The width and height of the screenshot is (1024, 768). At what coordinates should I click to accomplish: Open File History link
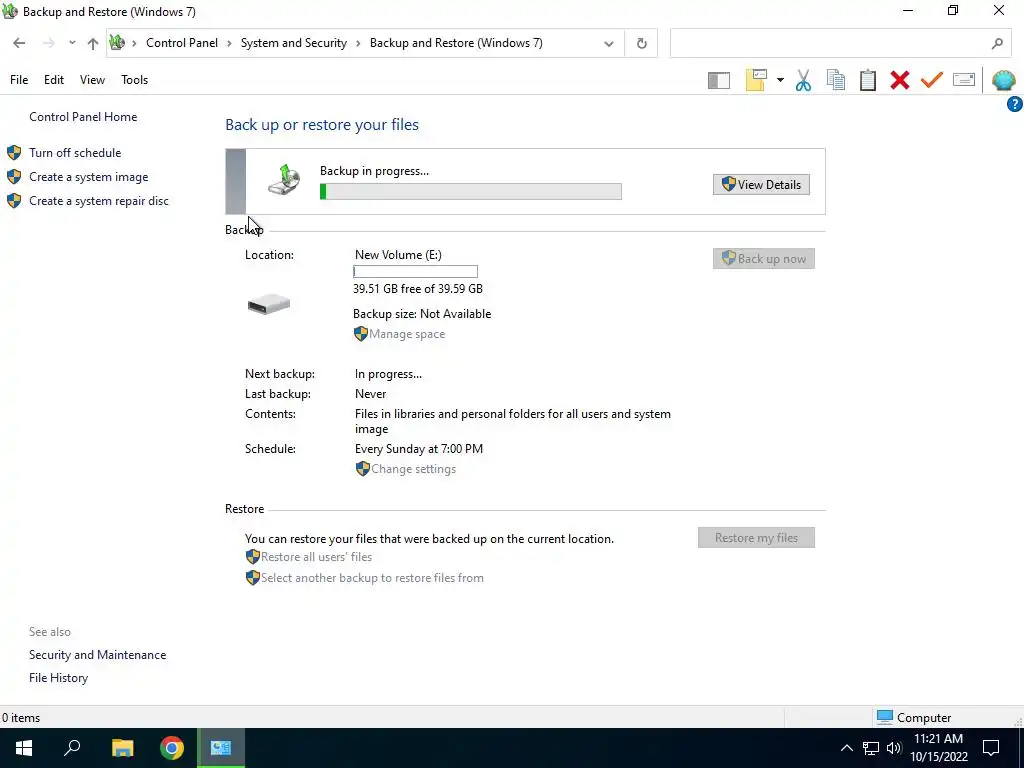58,678
